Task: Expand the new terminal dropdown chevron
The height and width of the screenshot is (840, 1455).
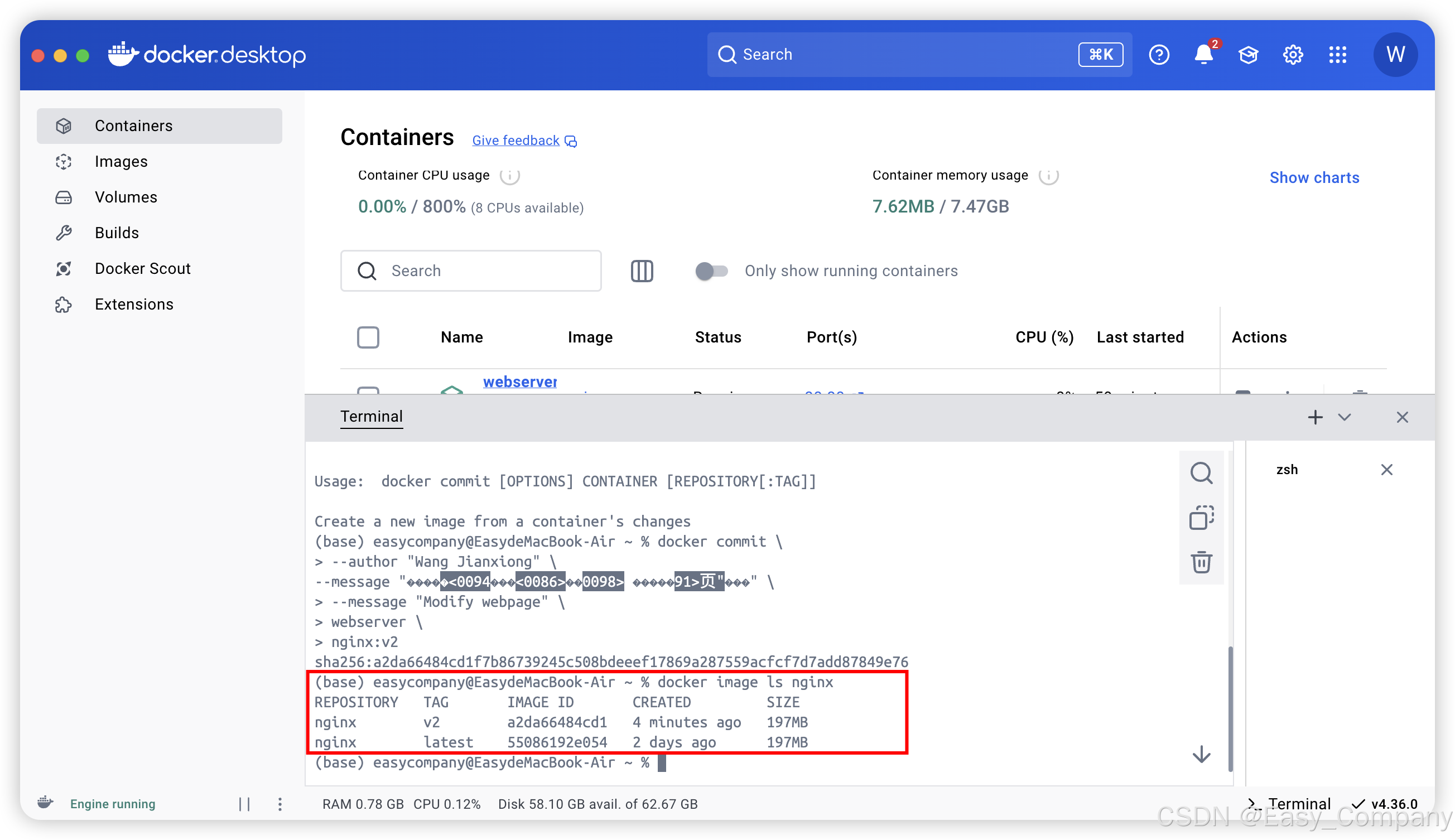Action: pyautogui.click(x=1344, y=417)
